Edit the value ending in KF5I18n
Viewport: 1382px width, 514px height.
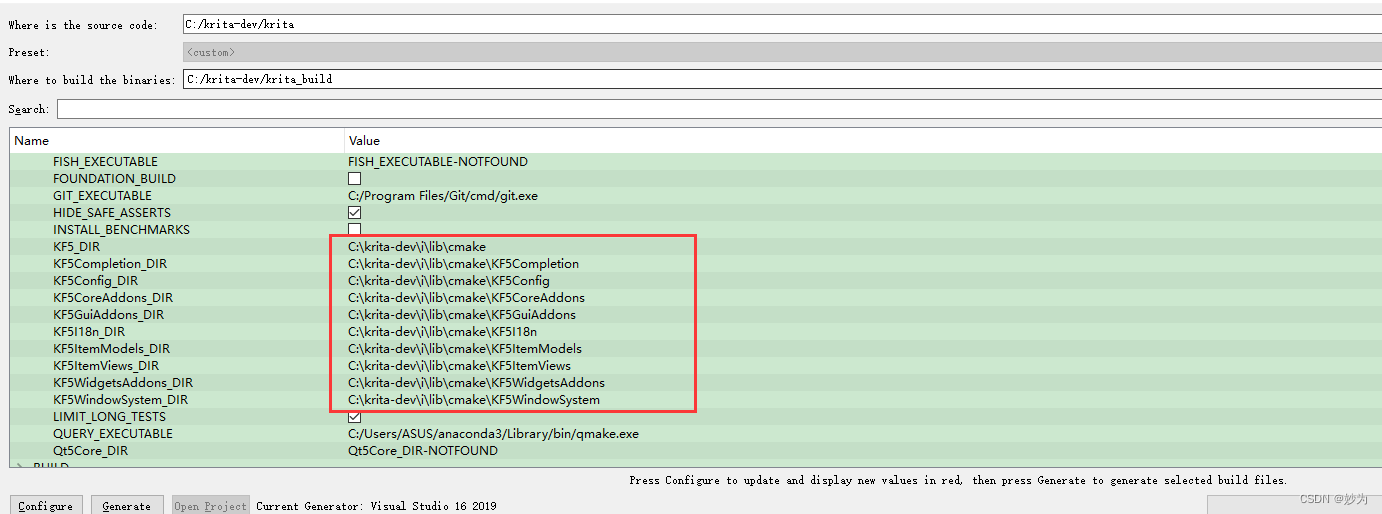click(x=442, y=332)
